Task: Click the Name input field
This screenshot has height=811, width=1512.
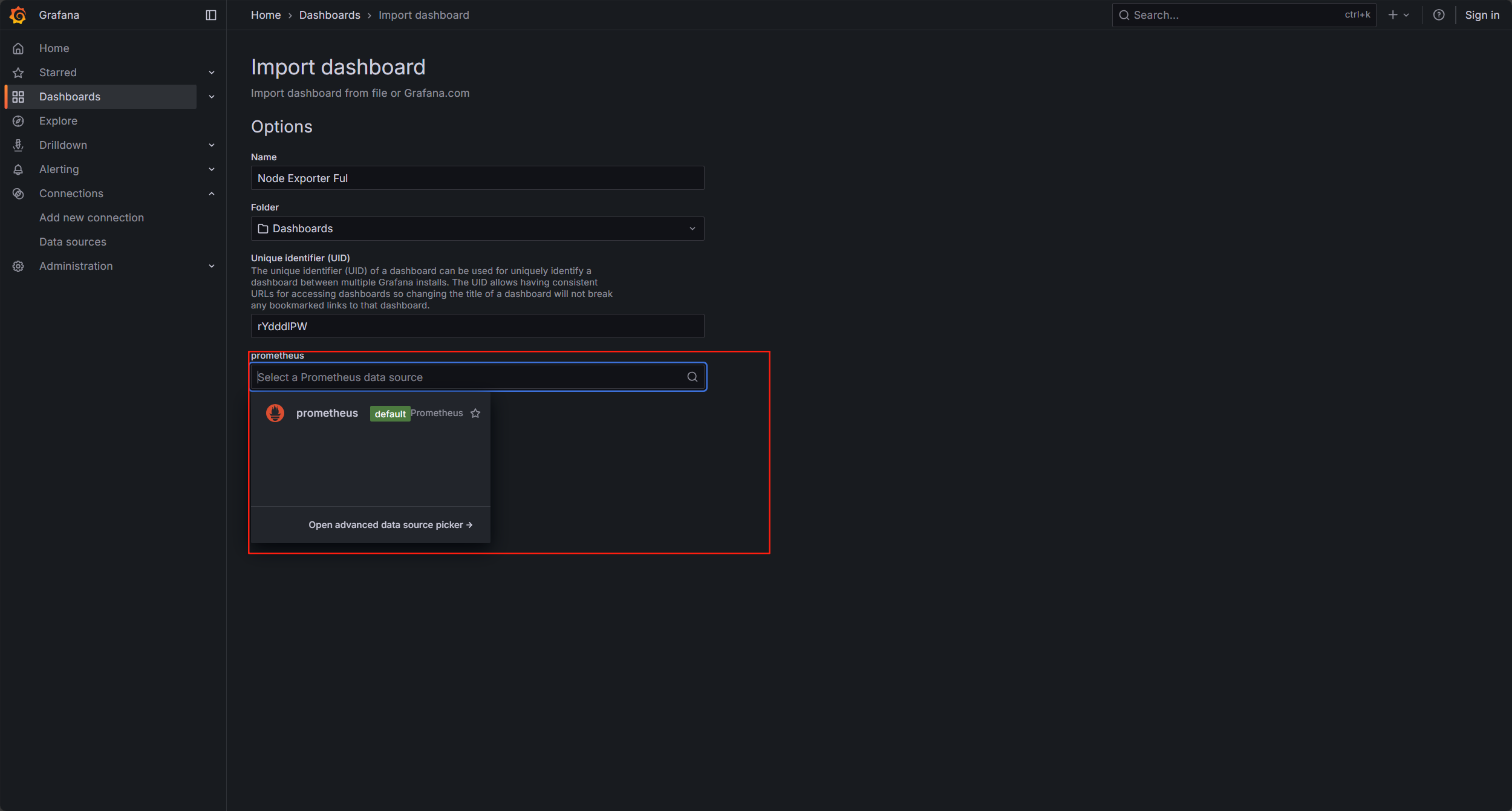Action: 477,178
